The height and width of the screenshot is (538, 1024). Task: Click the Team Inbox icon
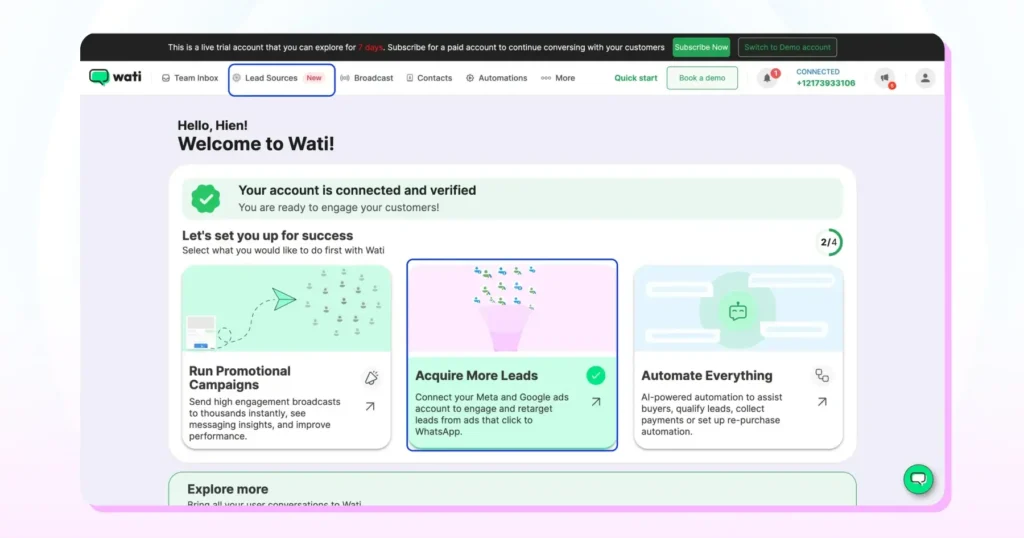(x=166, y=78)
